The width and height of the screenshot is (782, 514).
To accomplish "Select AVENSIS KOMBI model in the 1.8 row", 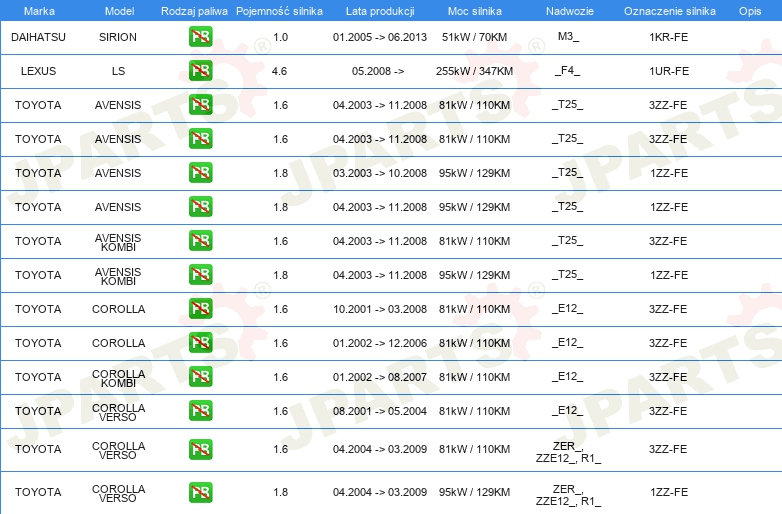I will click(x=118, y=276).
